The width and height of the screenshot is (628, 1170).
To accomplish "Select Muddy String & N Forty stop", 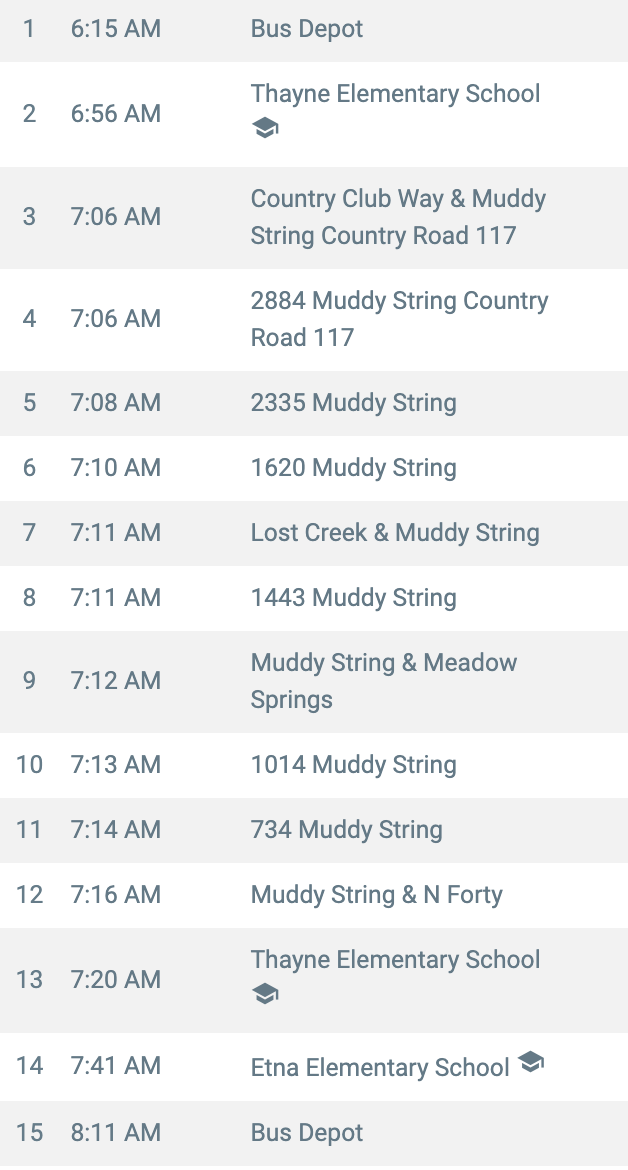I will (x=314, y=895).
